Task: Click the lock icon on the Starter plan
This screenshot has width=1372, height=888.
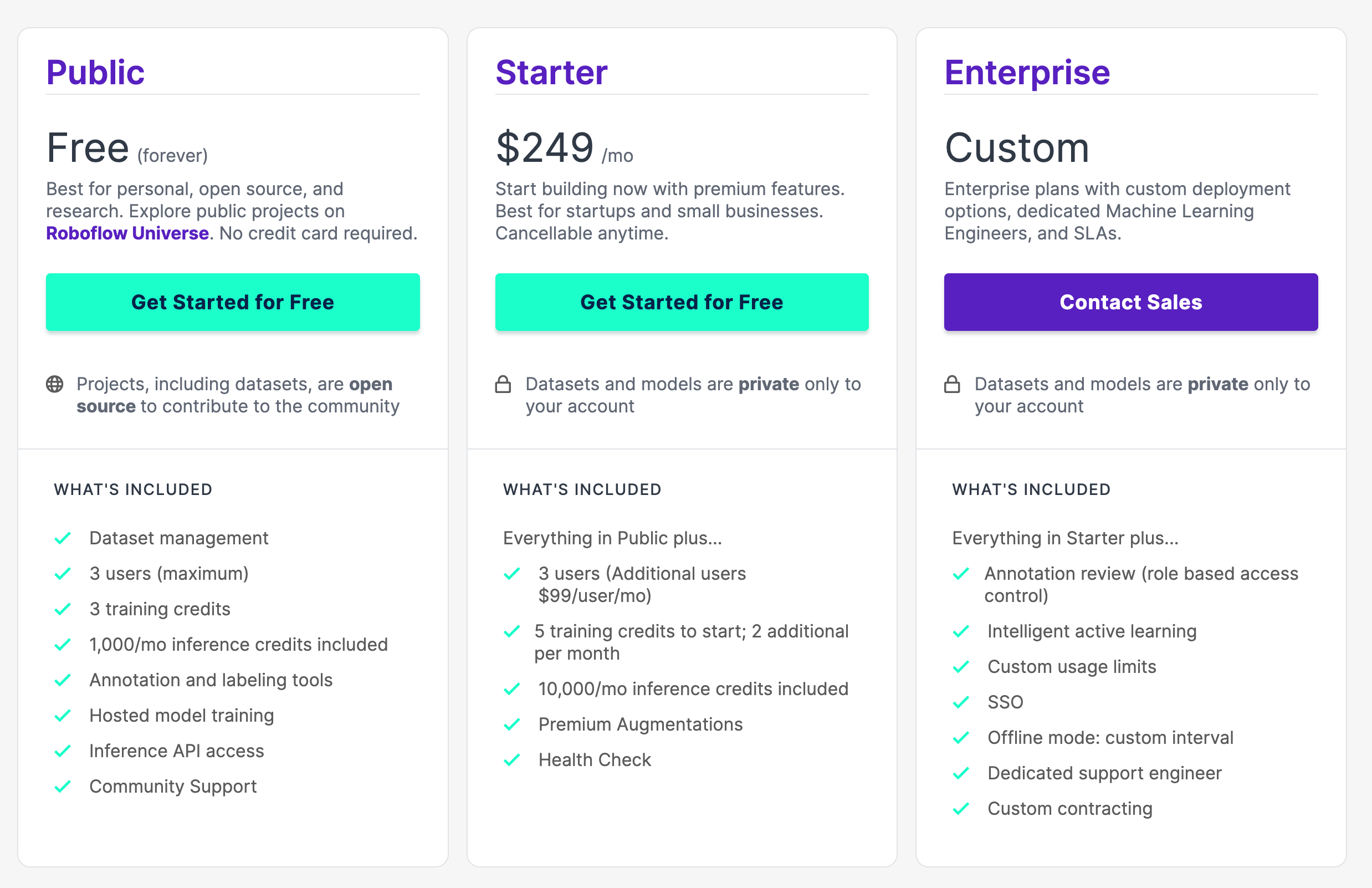Action: (503, 384)
